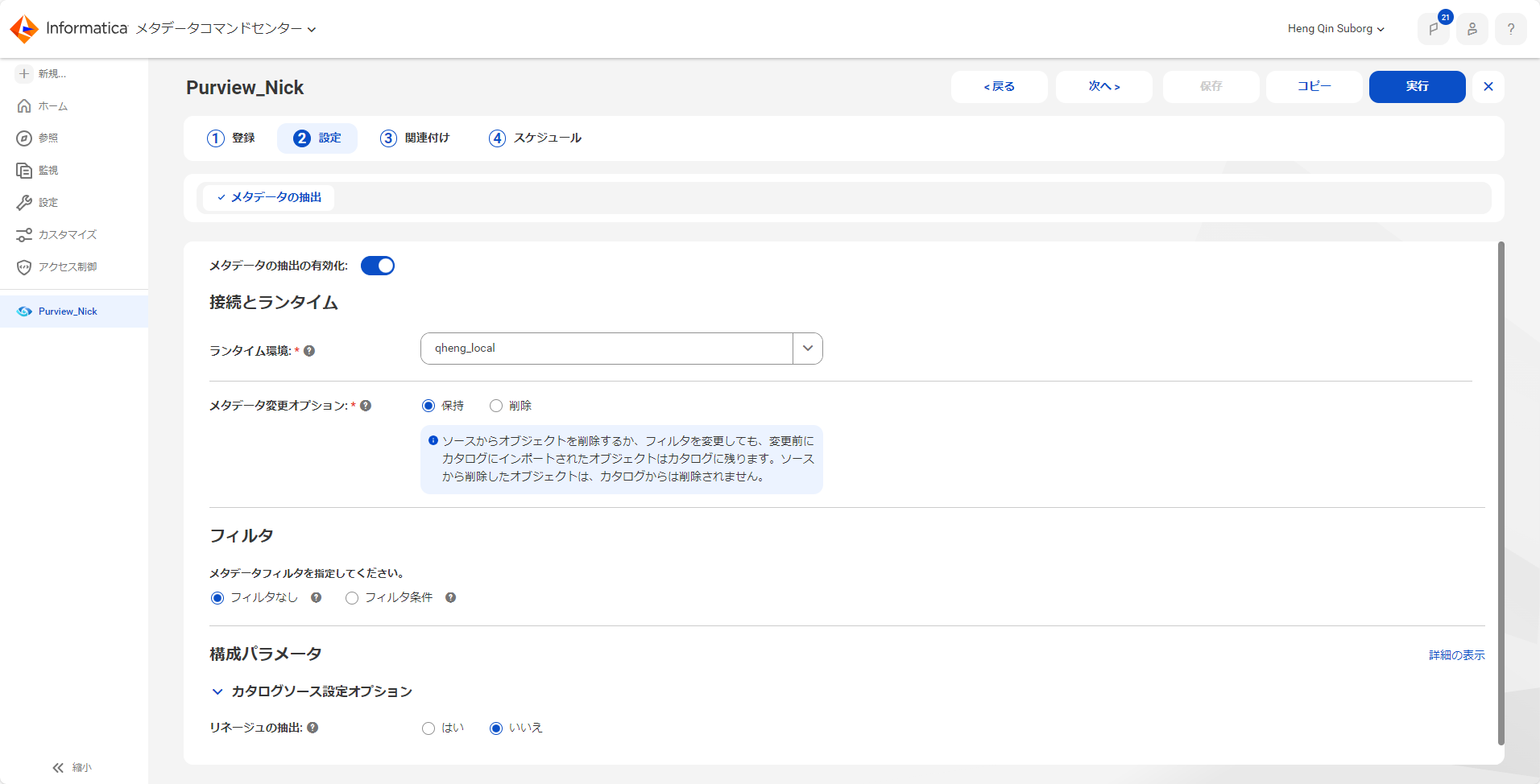
Task: Click the メタデータ変更オプション help icon
Action: [366, 406]
